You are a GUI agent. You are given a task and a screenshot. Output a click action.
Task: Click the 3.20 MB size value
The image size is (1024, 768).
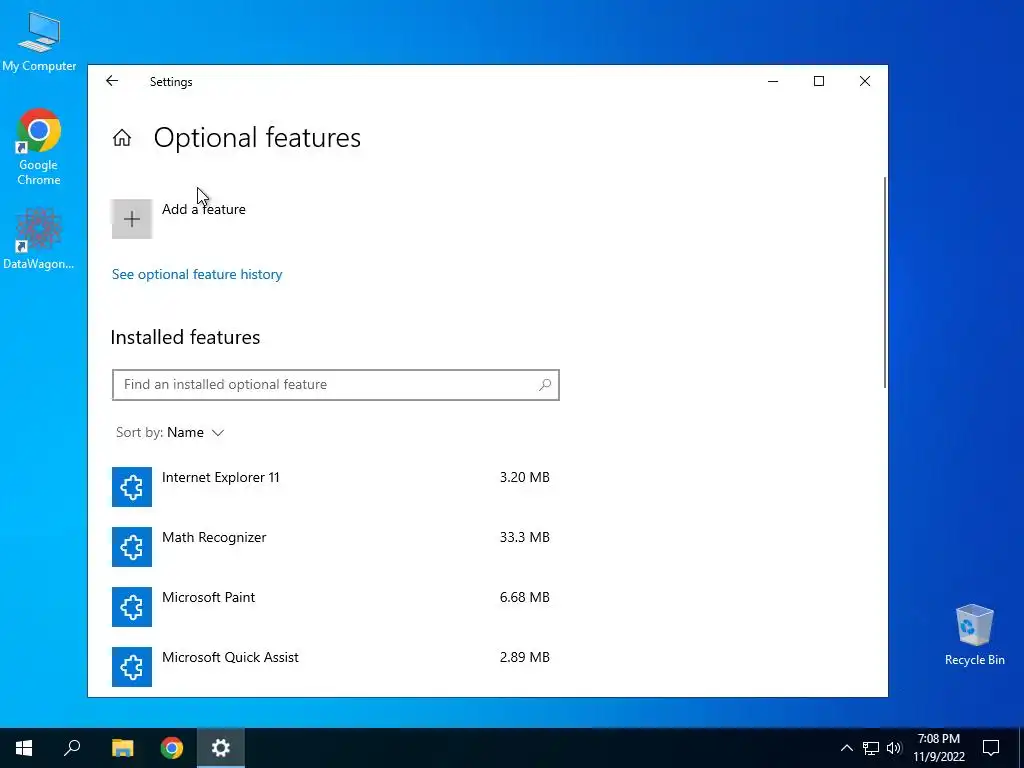[x=524, y=477]
